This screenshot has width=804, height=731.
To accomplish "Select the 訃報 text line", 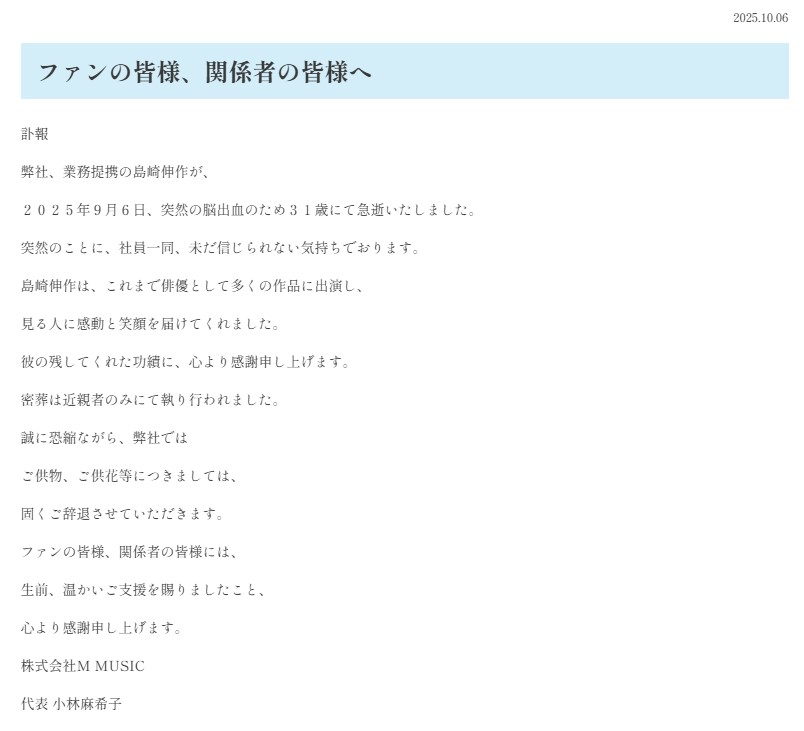I will click(35, 134).
